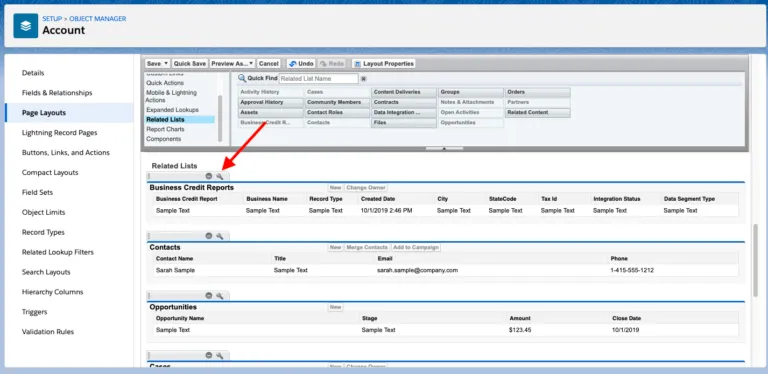Click the Object Manager stack icon
Image resolution: width=768 pixels, height=374 pixels.
[25, 25]
